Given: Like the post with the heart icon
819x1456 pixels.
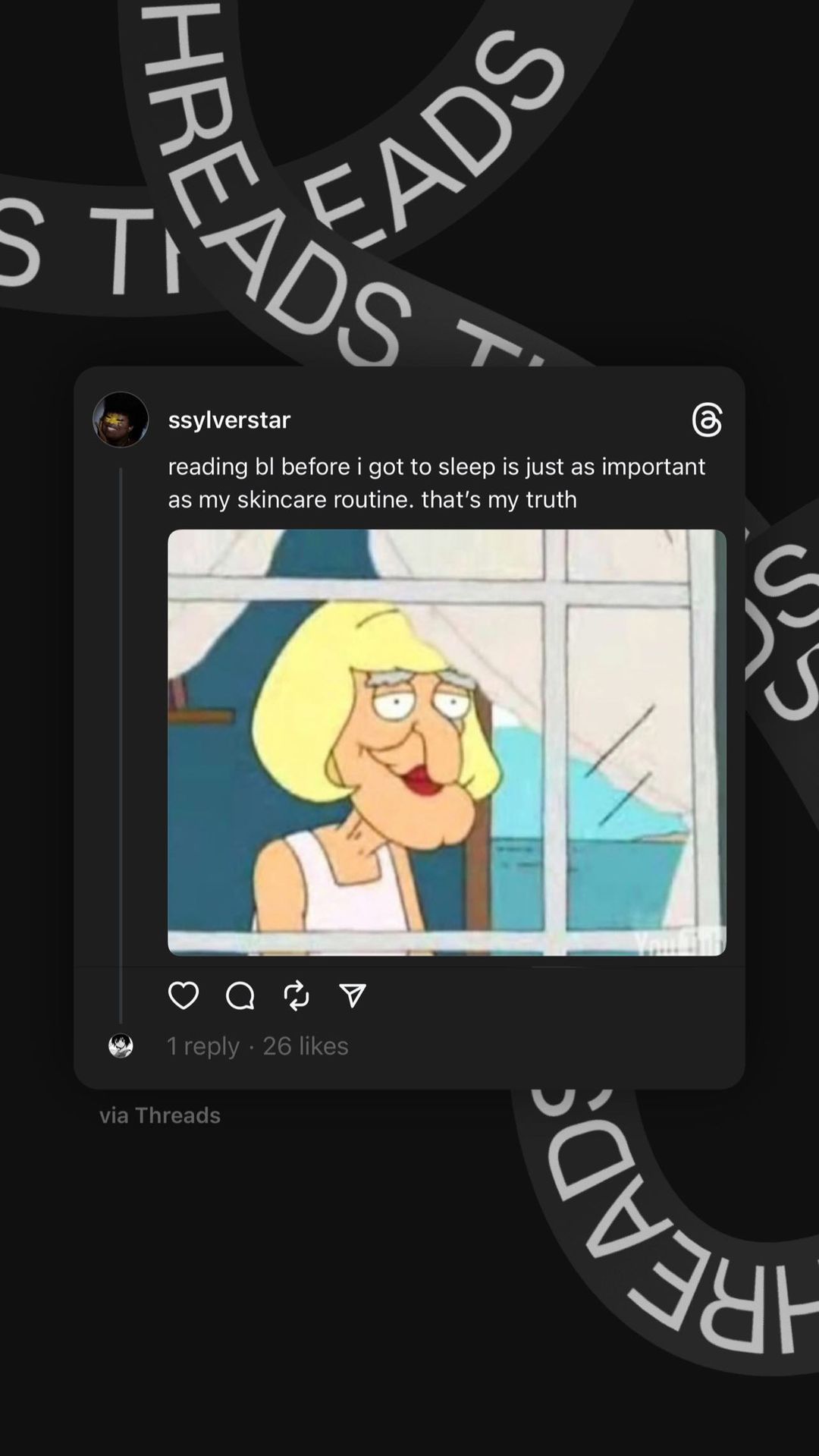Looking at the screenshot, I should (x=184, y=995).
